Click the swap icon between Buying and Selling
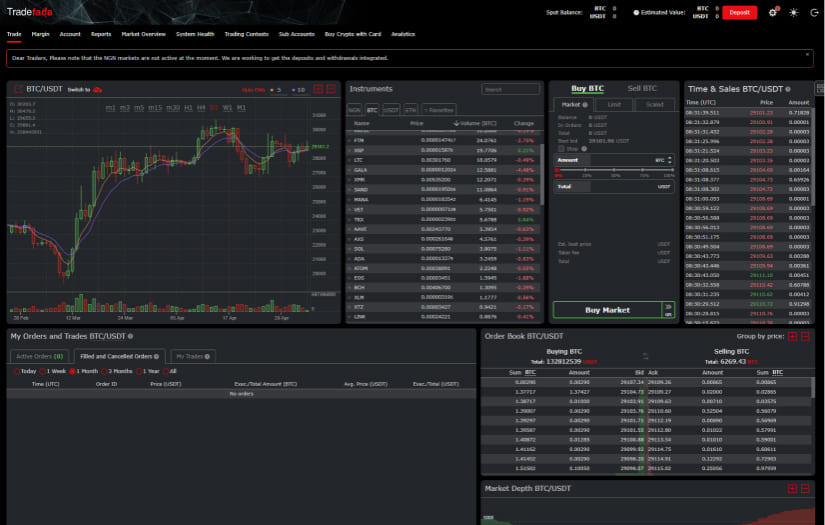This screenshot has height=525, width=825. click(646, 356)
